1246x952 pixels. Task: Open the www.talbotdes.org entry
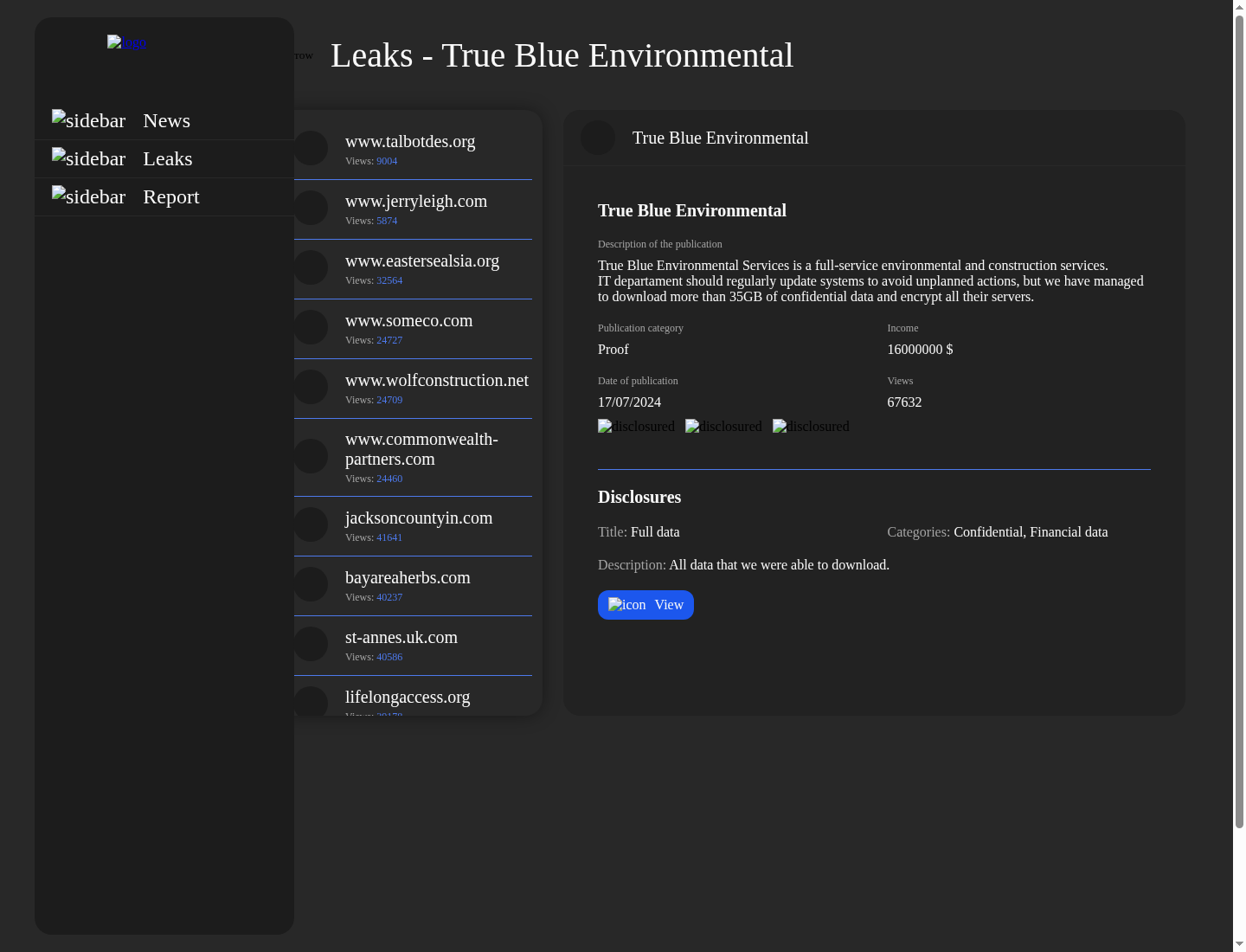[413, 149]
